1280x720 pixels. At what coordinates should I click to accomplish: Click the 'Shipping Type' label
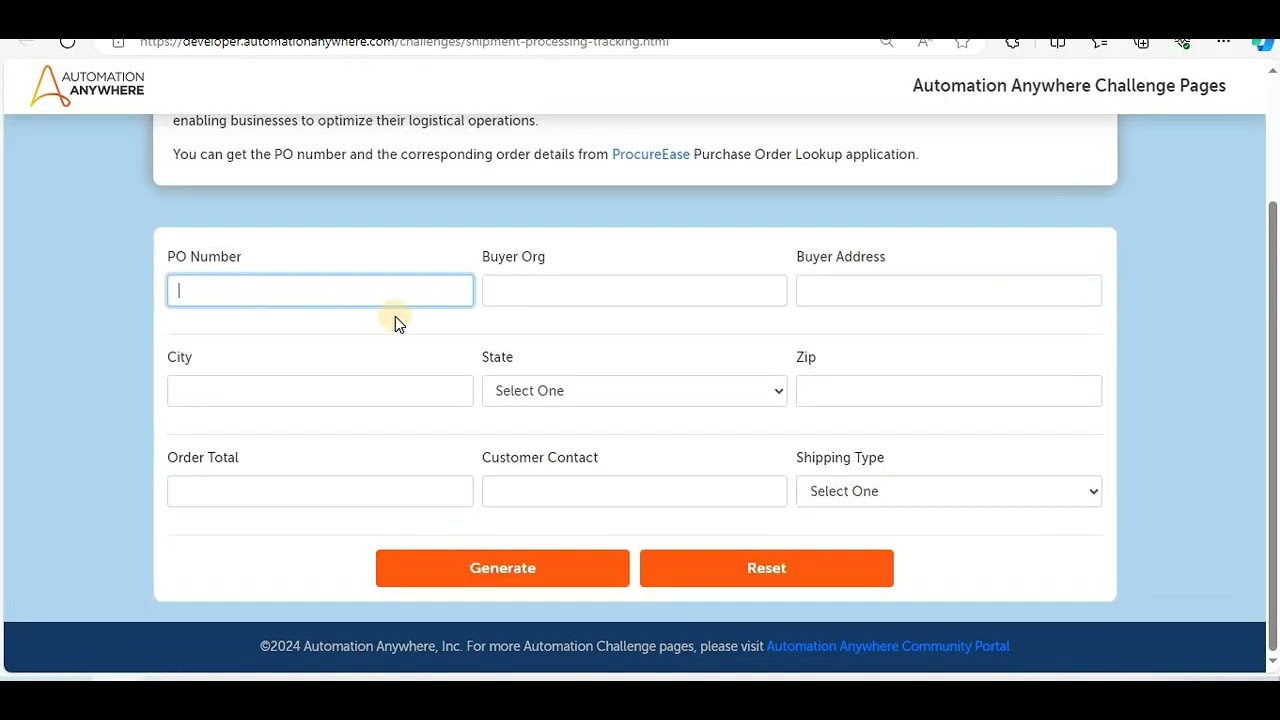point(840,457)
